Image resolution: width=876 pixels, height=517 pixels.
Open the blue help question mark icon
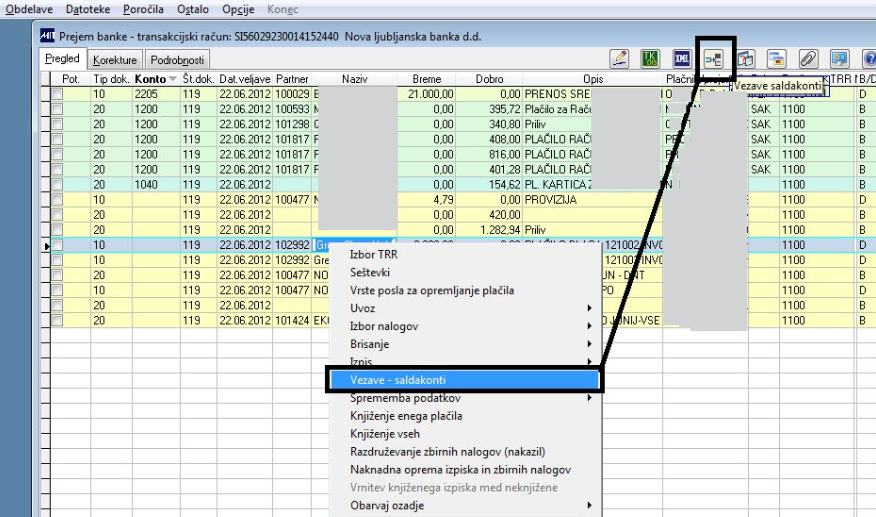click(x=869, y=59)
